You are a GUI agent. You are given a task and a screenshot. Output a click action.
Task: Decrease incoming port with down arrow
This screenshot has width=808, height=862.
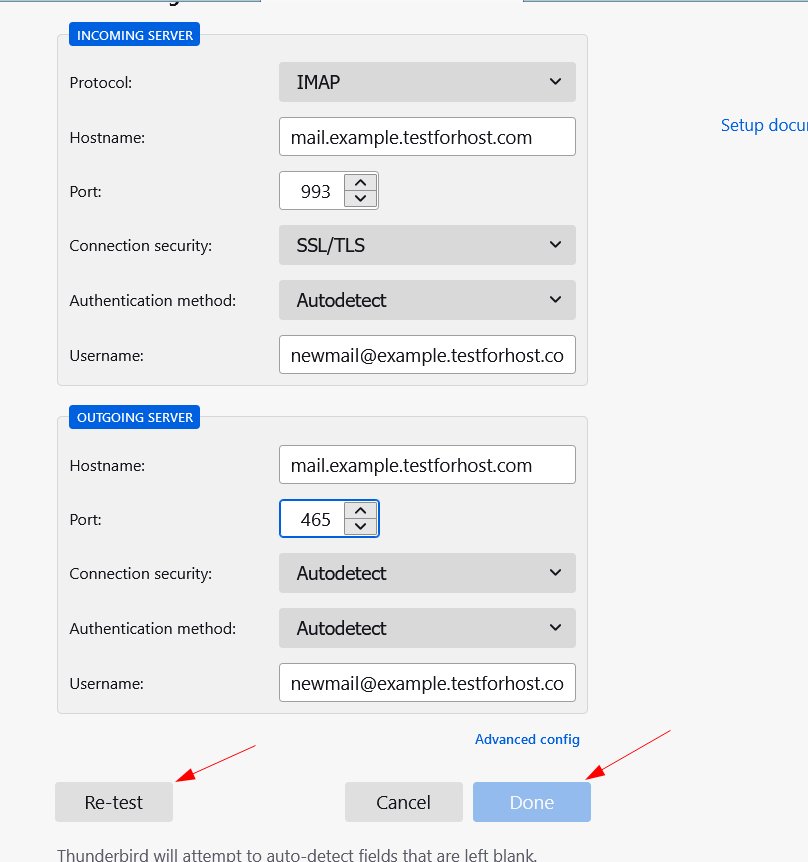click(360, 199)
